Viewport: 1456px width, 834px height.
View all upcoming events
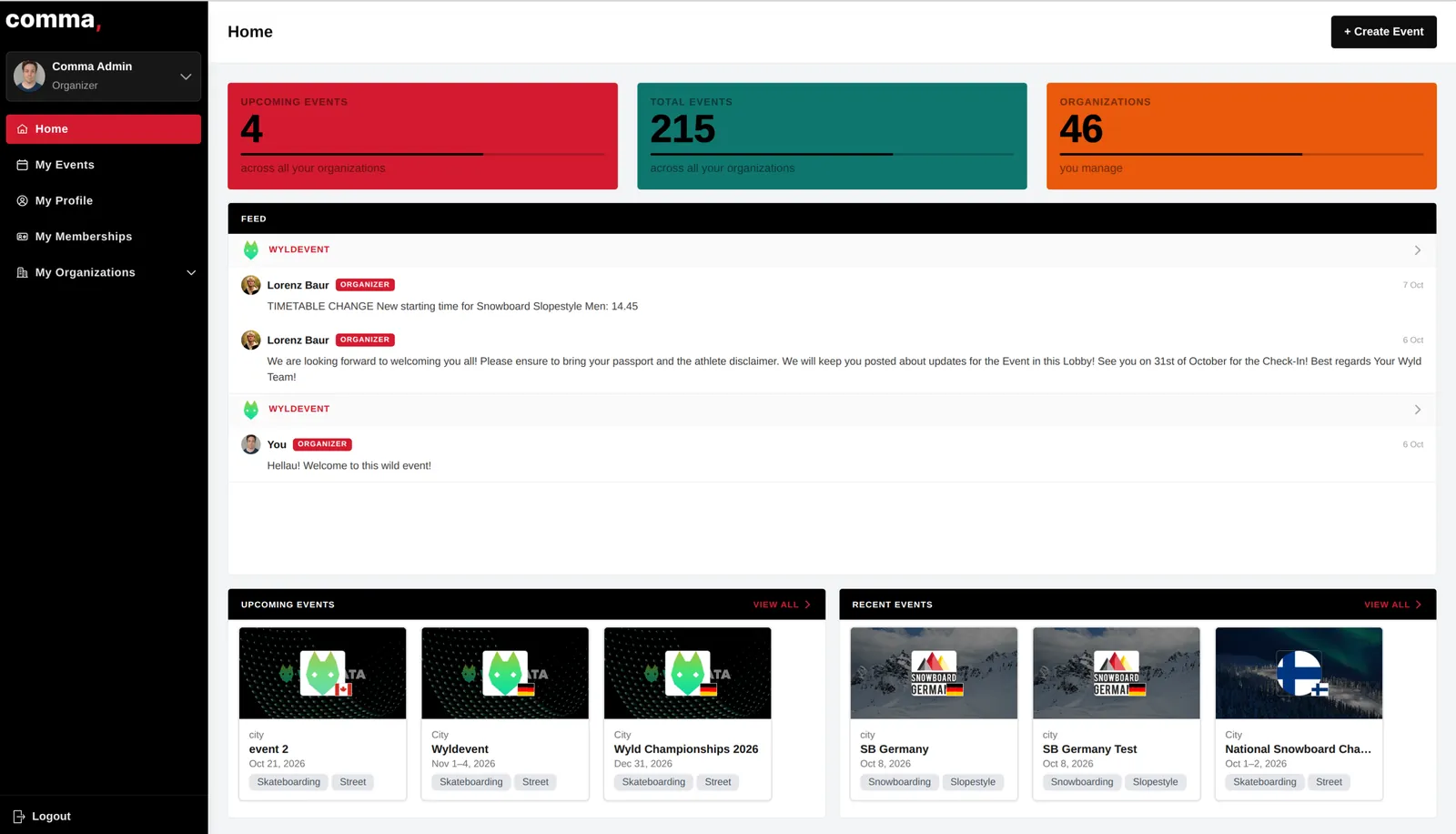775,605
